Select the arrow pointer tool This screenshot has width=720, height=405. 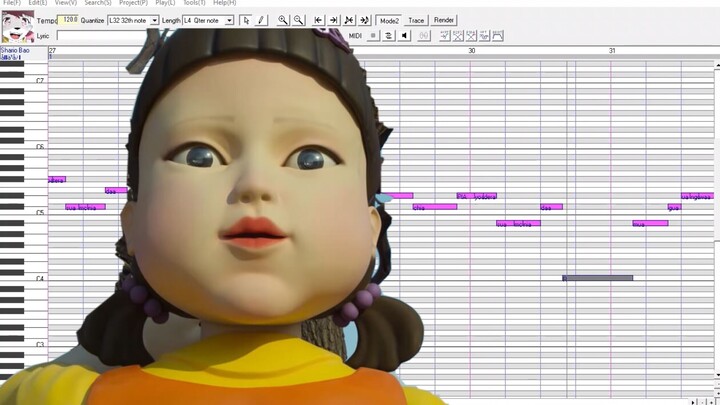(246, 20)
